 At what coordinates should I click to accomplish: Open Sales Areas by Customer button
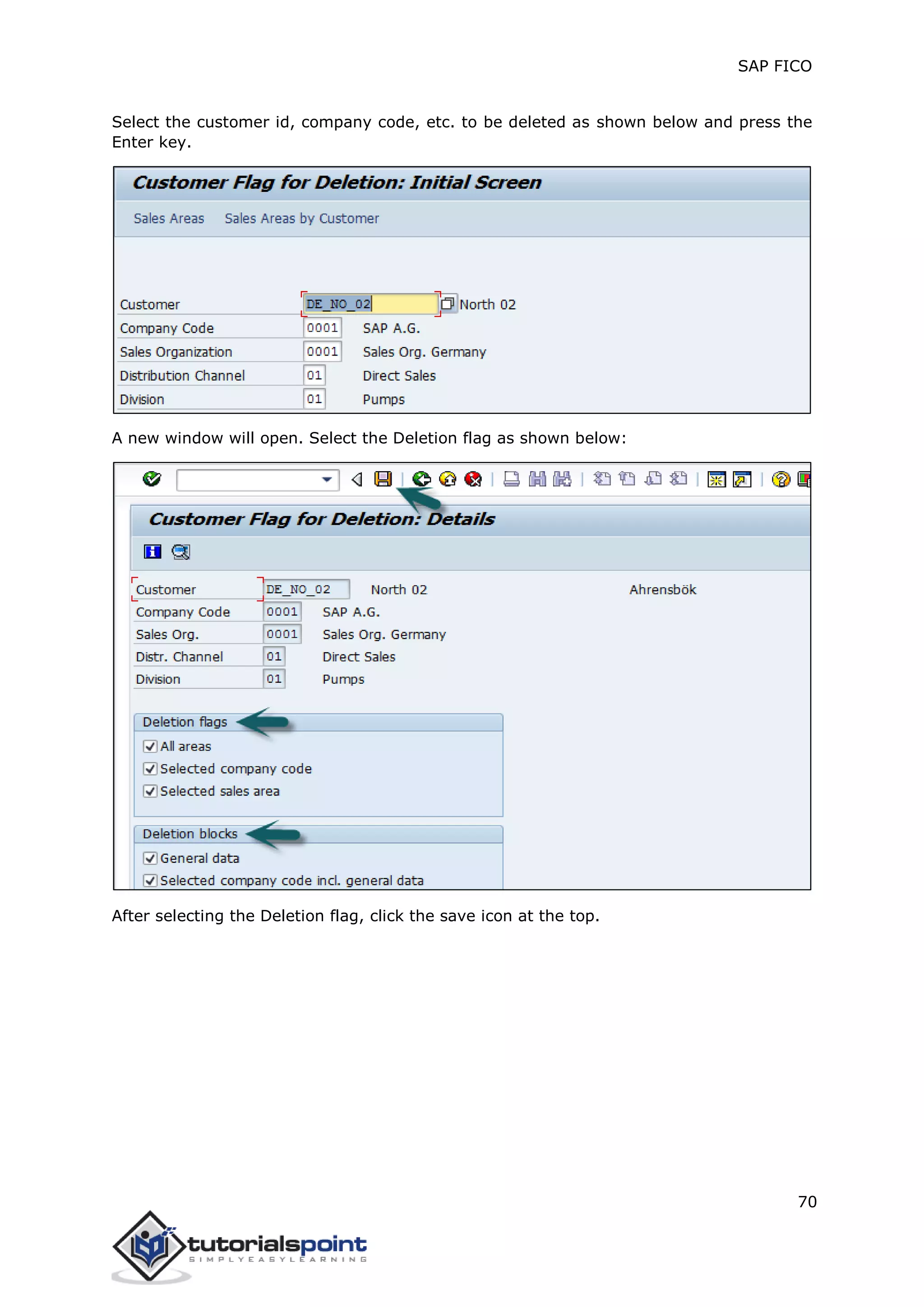pyautogui.click(x=301, y=218)
